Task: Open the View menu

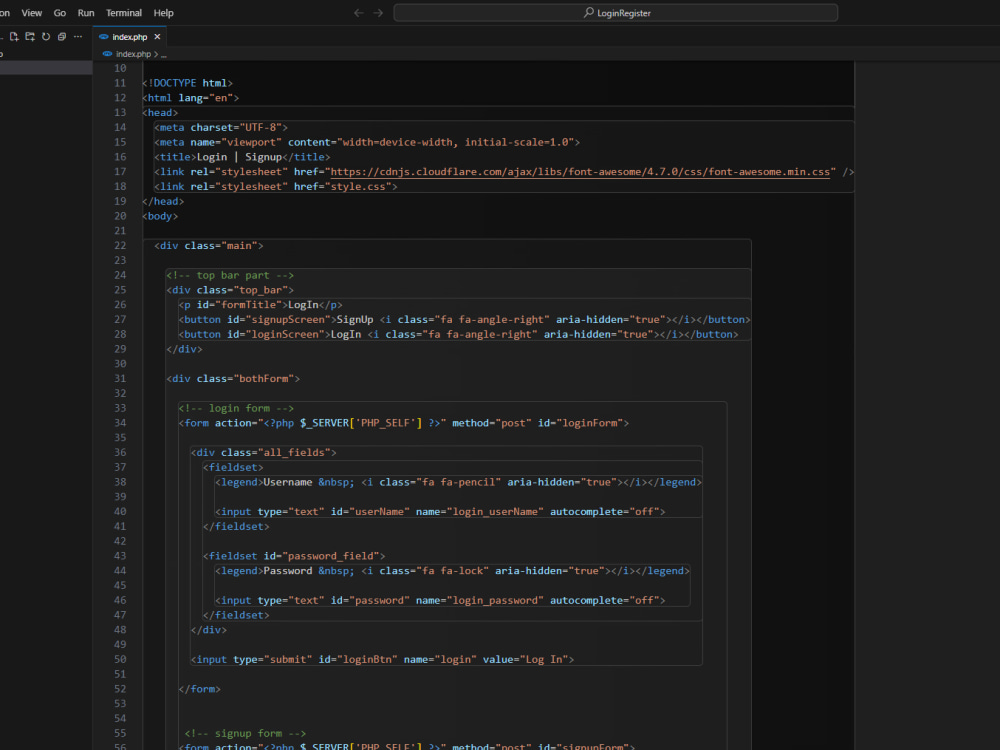Action: click(x=32, y=13)
